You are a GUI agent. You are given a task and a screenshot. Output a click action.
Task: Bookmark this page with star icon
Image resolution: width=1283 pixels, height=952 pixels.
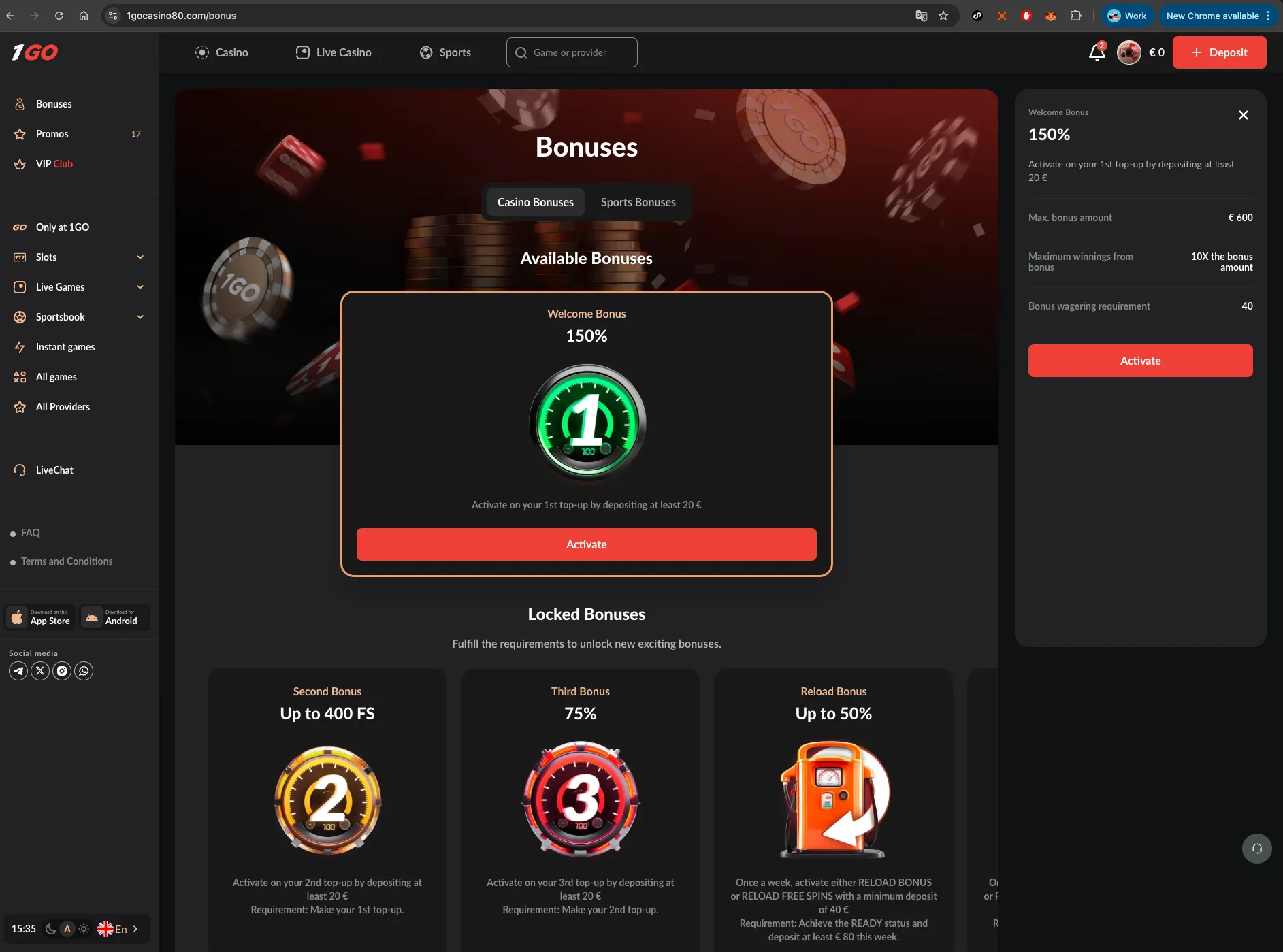click(x=943, y=16)
